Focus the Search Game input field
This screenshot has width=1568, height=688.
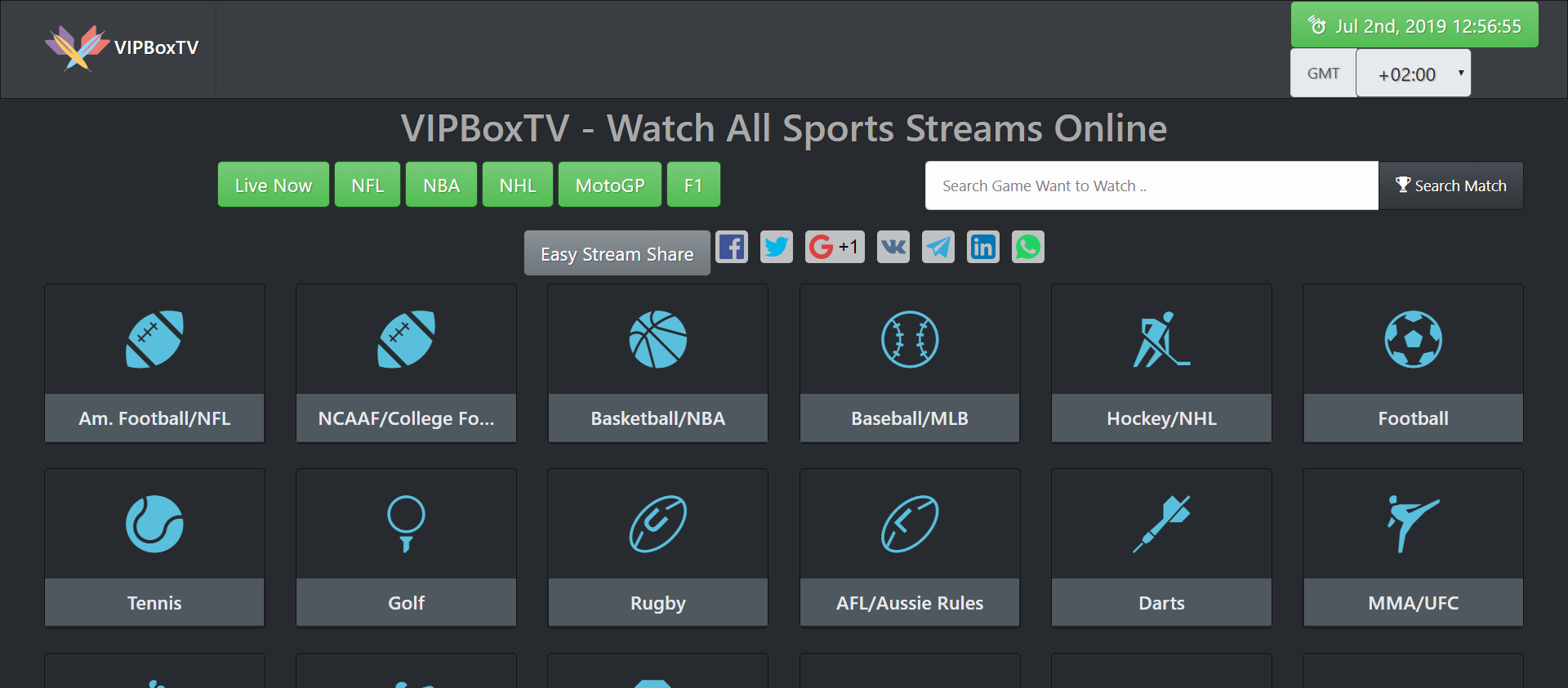(1151, 185)
